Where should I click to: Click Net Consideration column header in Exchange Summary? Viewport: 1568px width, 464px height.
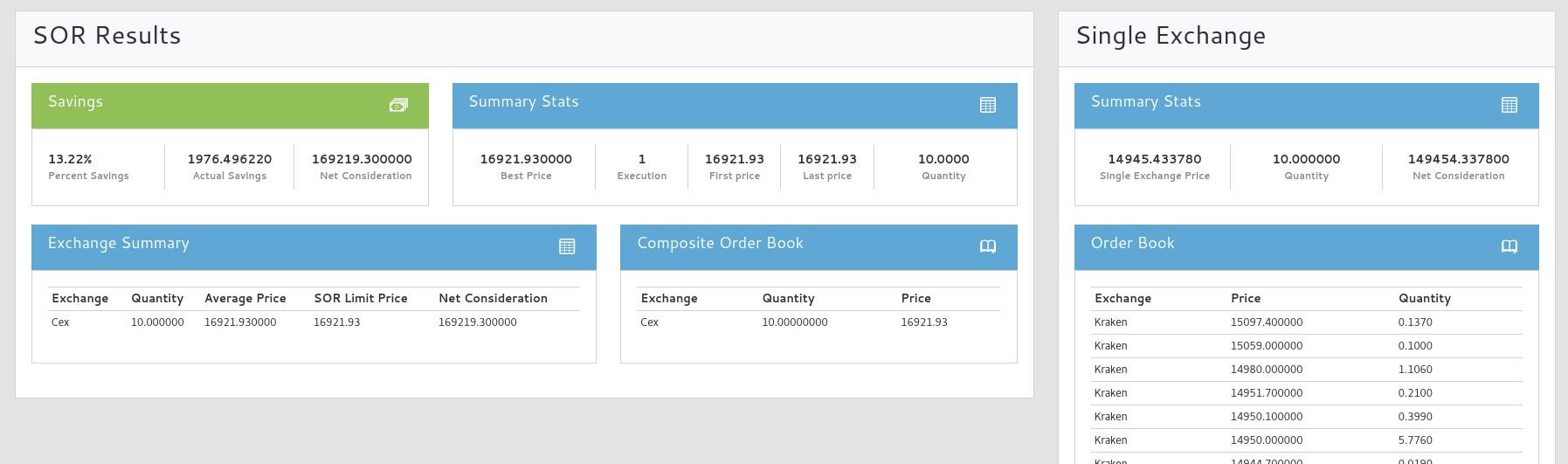(494, 298)
